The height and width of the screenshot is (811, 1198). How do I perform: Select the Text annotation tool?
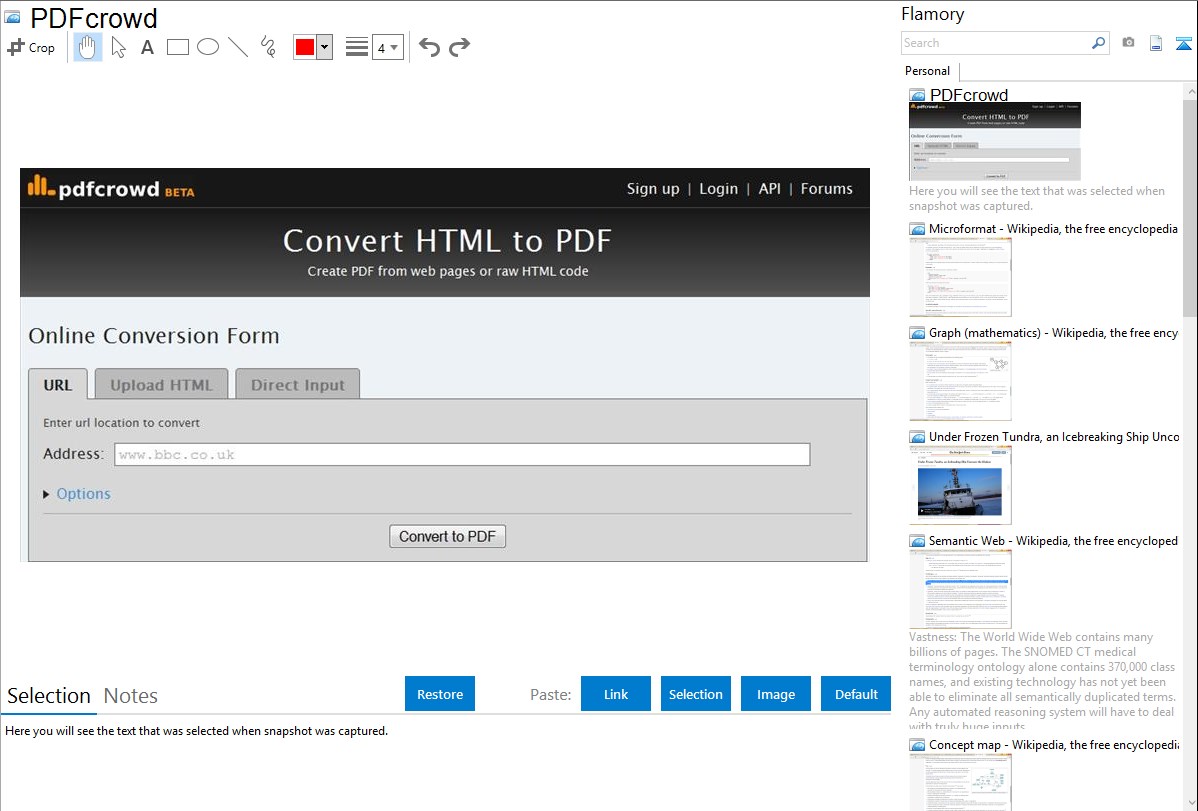click(x=147, y=47)
